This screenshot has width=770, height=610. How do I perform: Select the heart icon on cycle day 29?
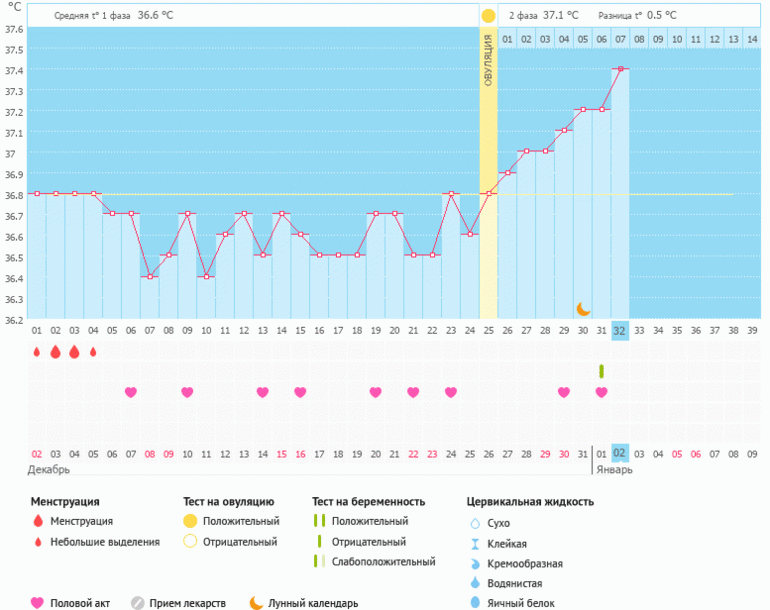pos(564,392)
